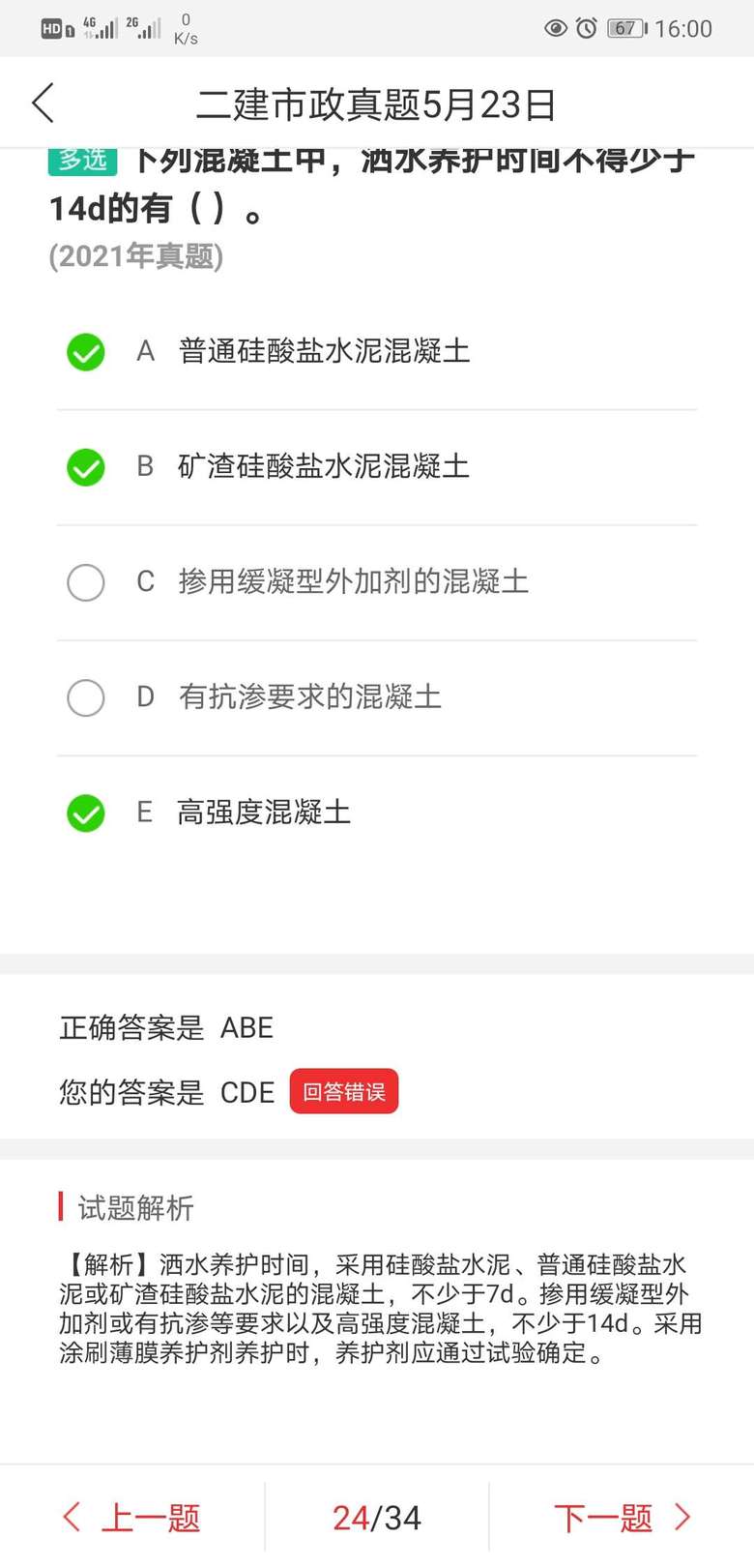Select option C empty circle
This screenshot has width=754, height=1568.
pyautogui.click(x=86, y=582)
